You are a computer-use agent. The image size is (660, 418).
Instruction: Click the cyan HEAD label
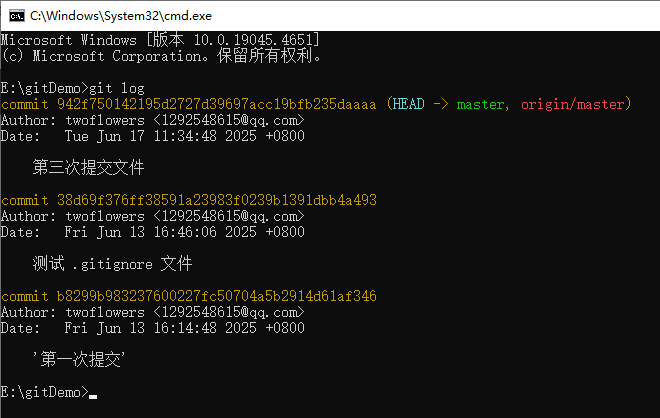408,104
